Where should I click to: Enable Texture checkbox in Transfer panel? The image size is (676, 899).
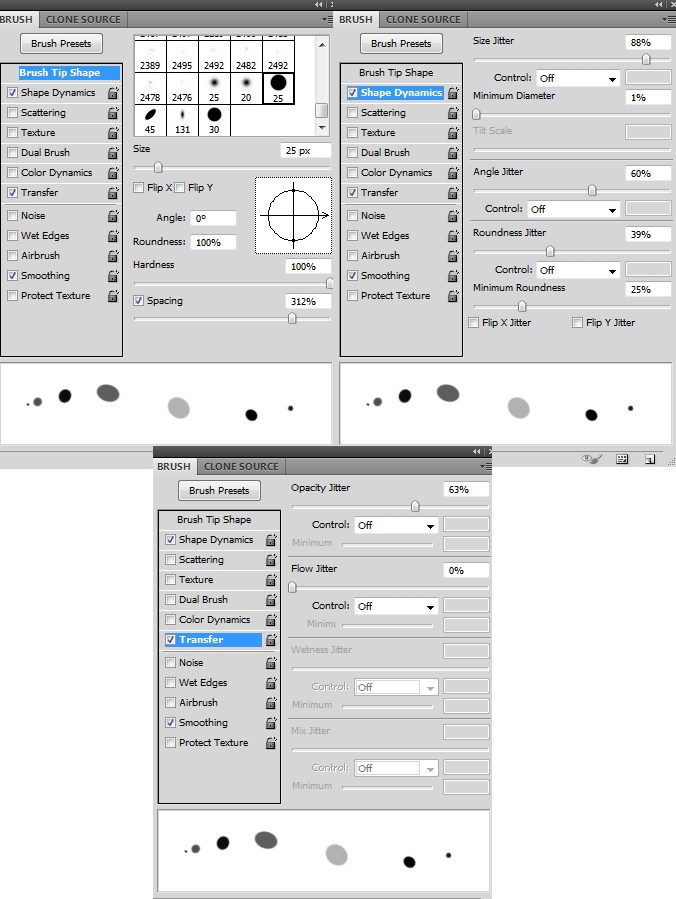coord(170,580)
